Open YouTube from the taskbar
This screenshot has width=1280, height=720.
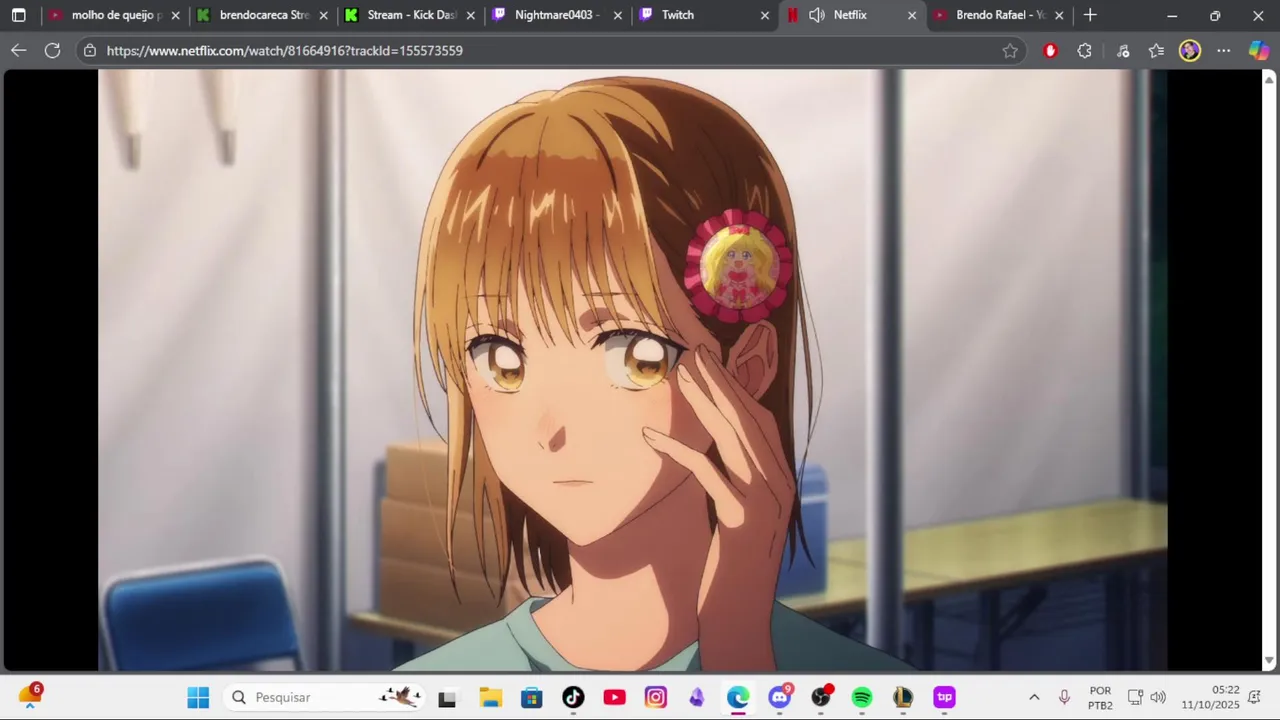click(614, 697)
